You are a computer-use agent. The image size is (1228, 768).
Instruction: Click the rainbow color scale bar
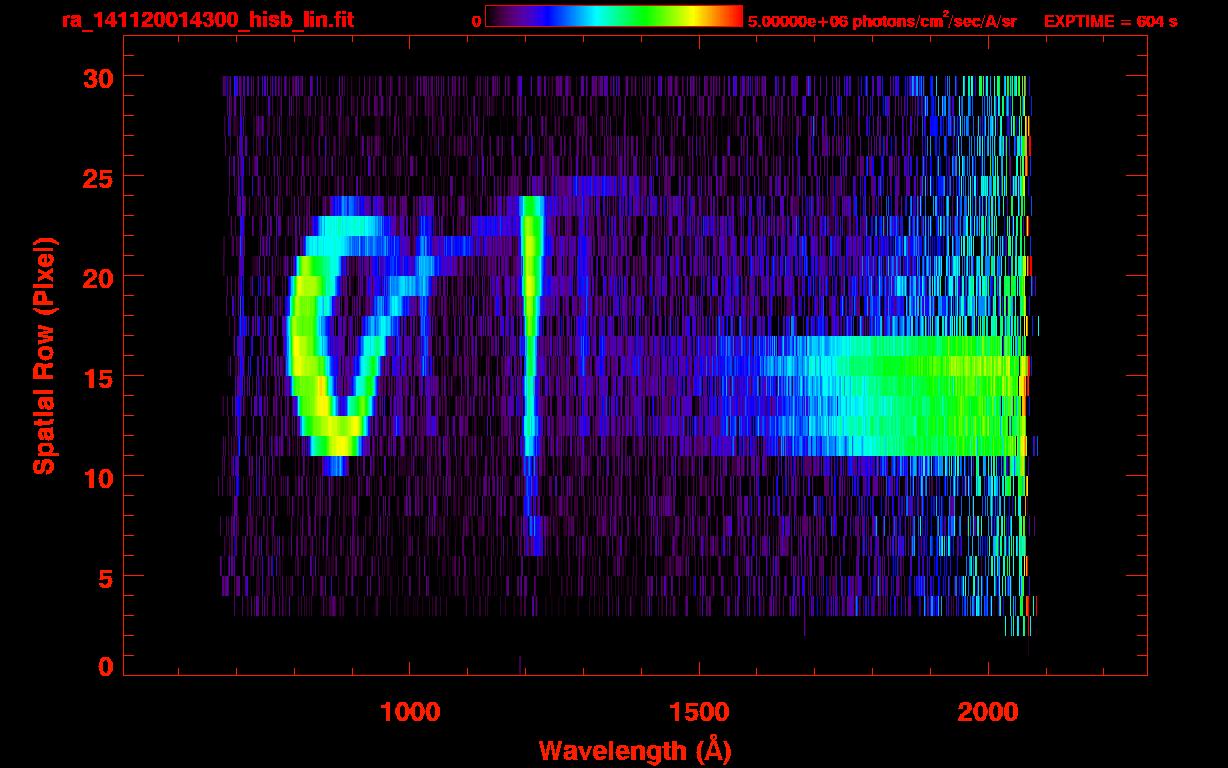tap(614, 17)
